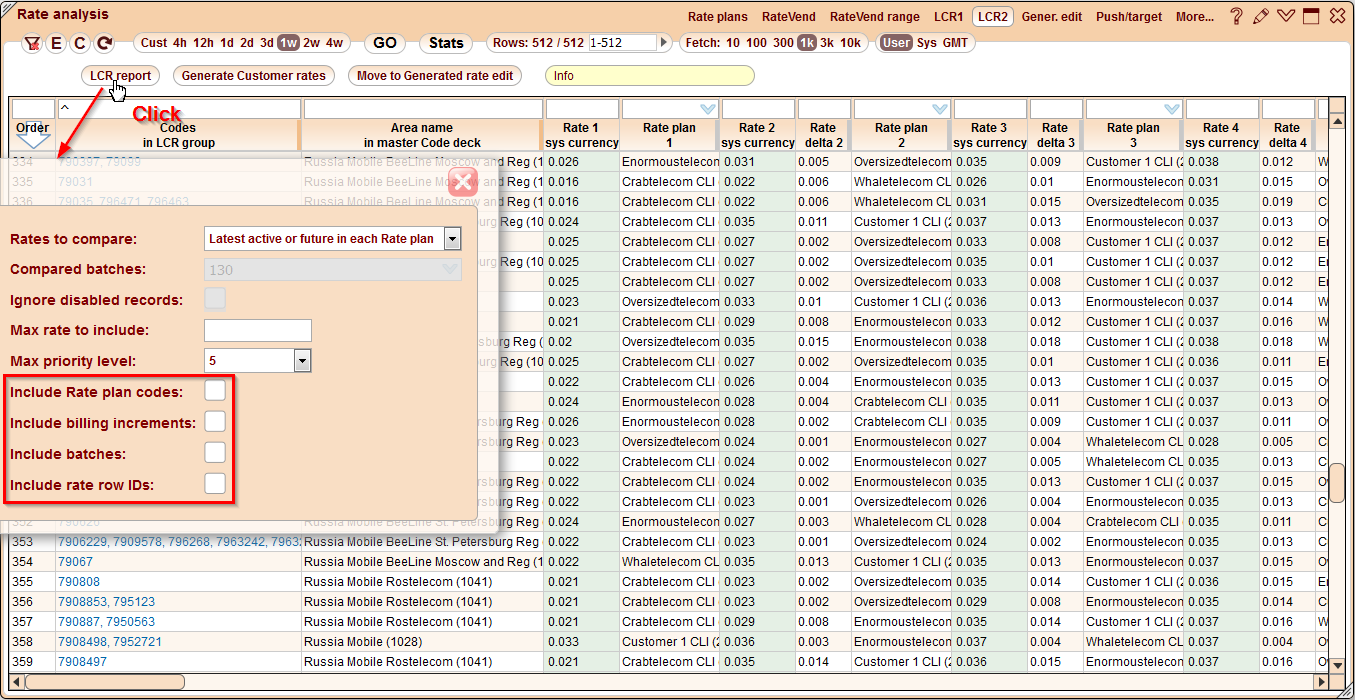Click inside the yellow Info field
Screen dimensions: 1355x700
point(648,75)
